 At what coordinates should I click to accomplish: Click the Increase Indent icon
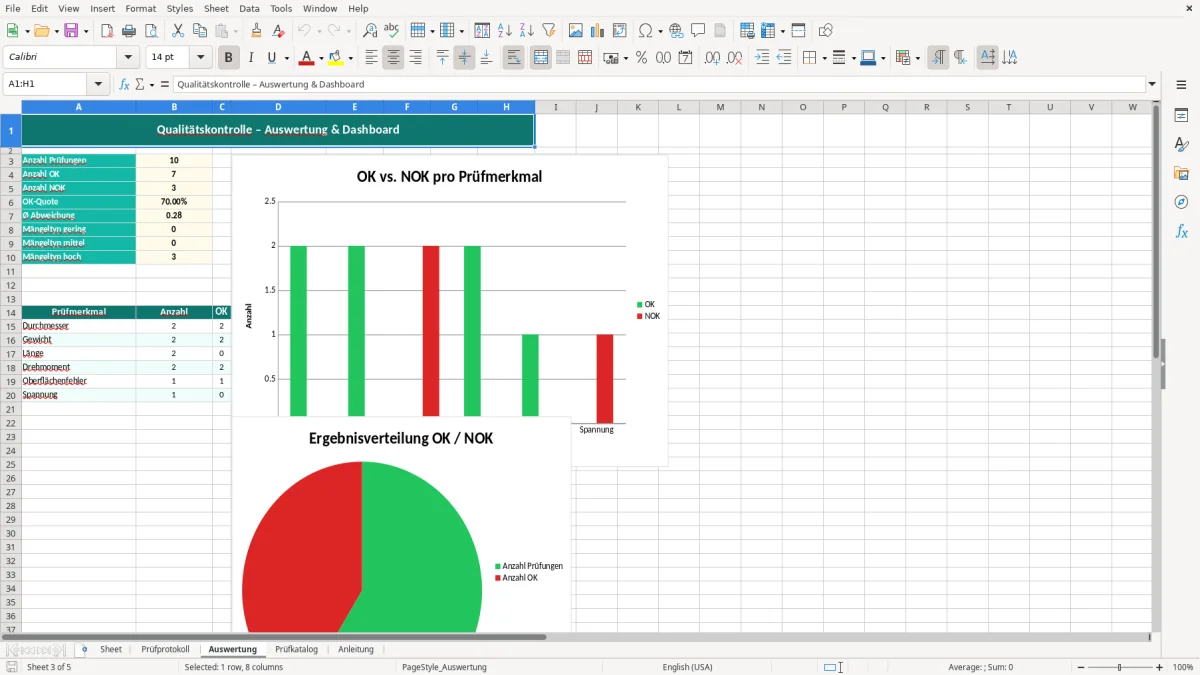coord(762,58)
